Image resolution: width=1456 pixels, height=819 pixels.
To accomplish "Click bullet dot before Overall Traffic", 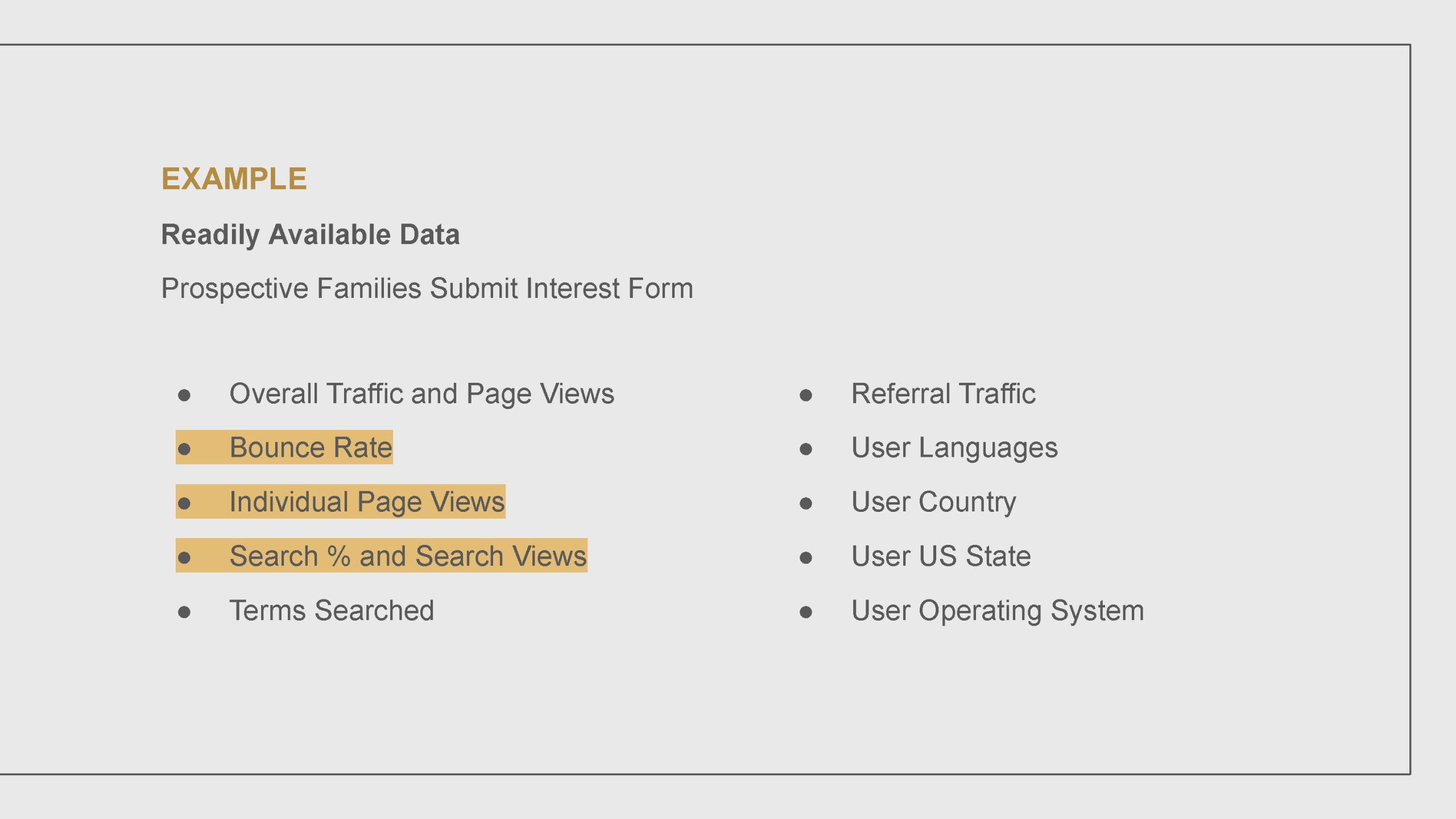I will point(184,395).
